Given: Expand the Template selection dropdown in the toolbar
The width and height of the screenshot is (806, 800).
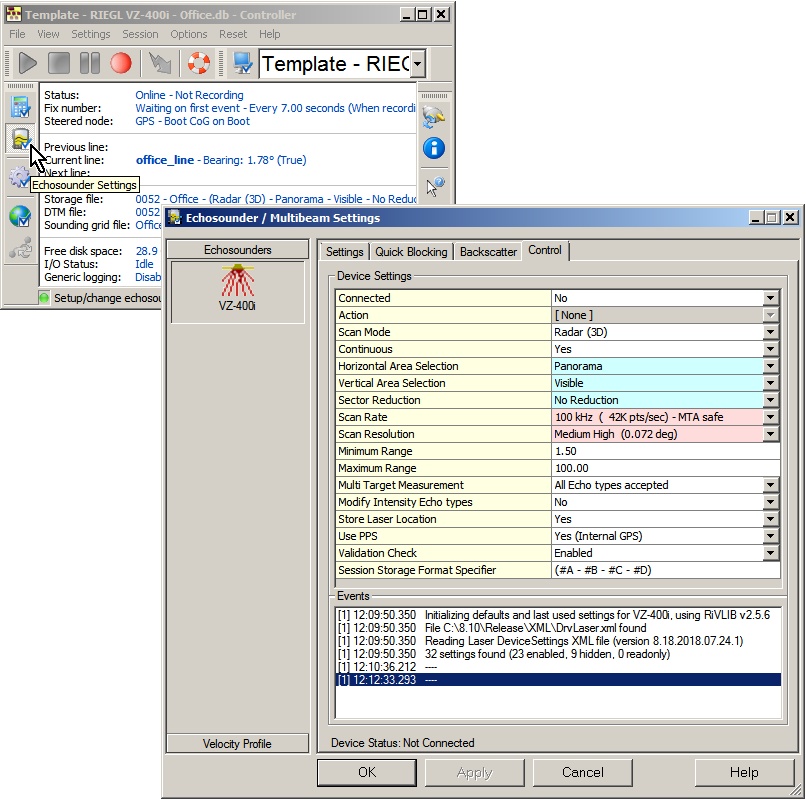Looking at the screenshot, I should click(418, 65).
